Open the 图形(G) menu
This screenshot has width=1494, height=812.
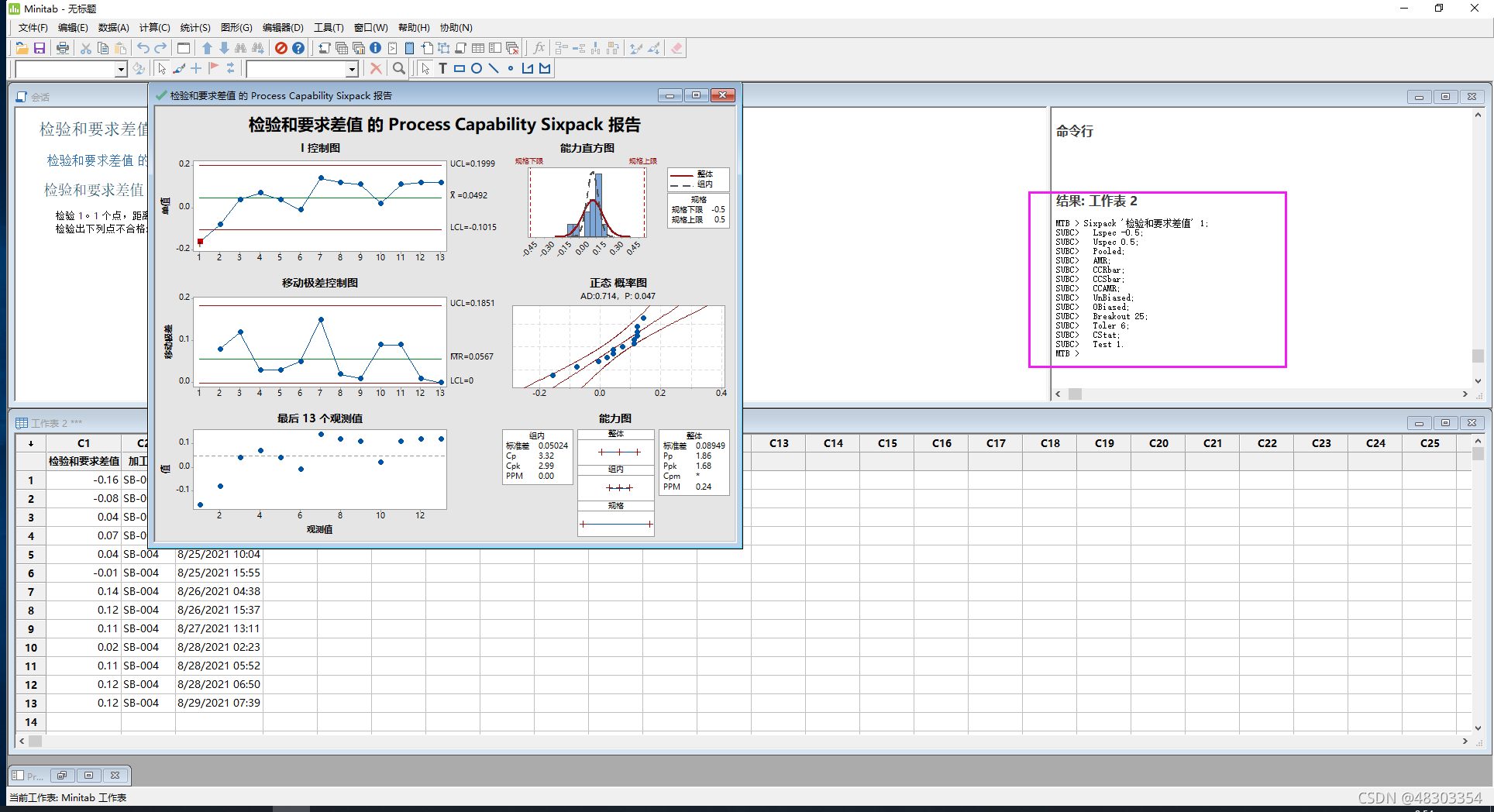click(x=236, y=28)
